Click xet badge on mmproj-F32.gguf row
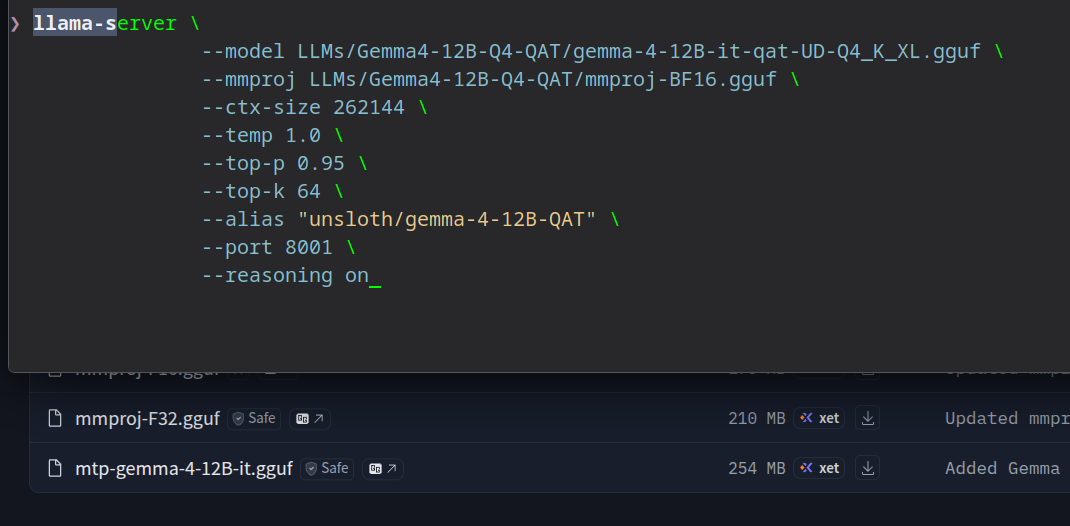This screenshot has width=1070, height=526. pyautogui.click(x=819, y=418)
